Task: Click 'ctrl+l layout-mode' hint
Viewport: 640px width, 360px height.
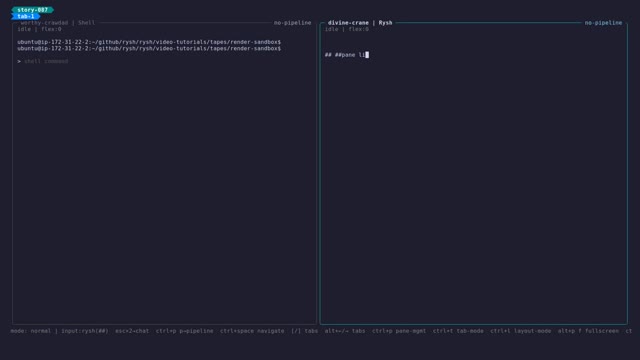Action: [521, 331]
